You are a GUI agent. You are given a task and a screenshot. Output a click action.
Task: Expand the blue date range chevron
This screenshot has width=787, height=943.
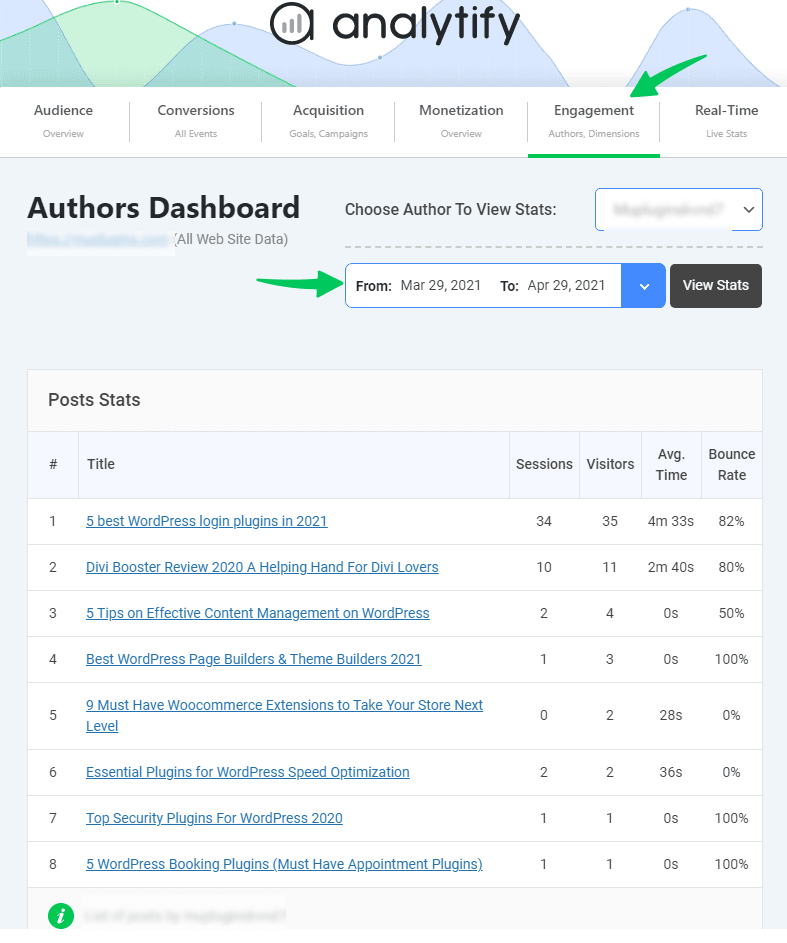643,286
